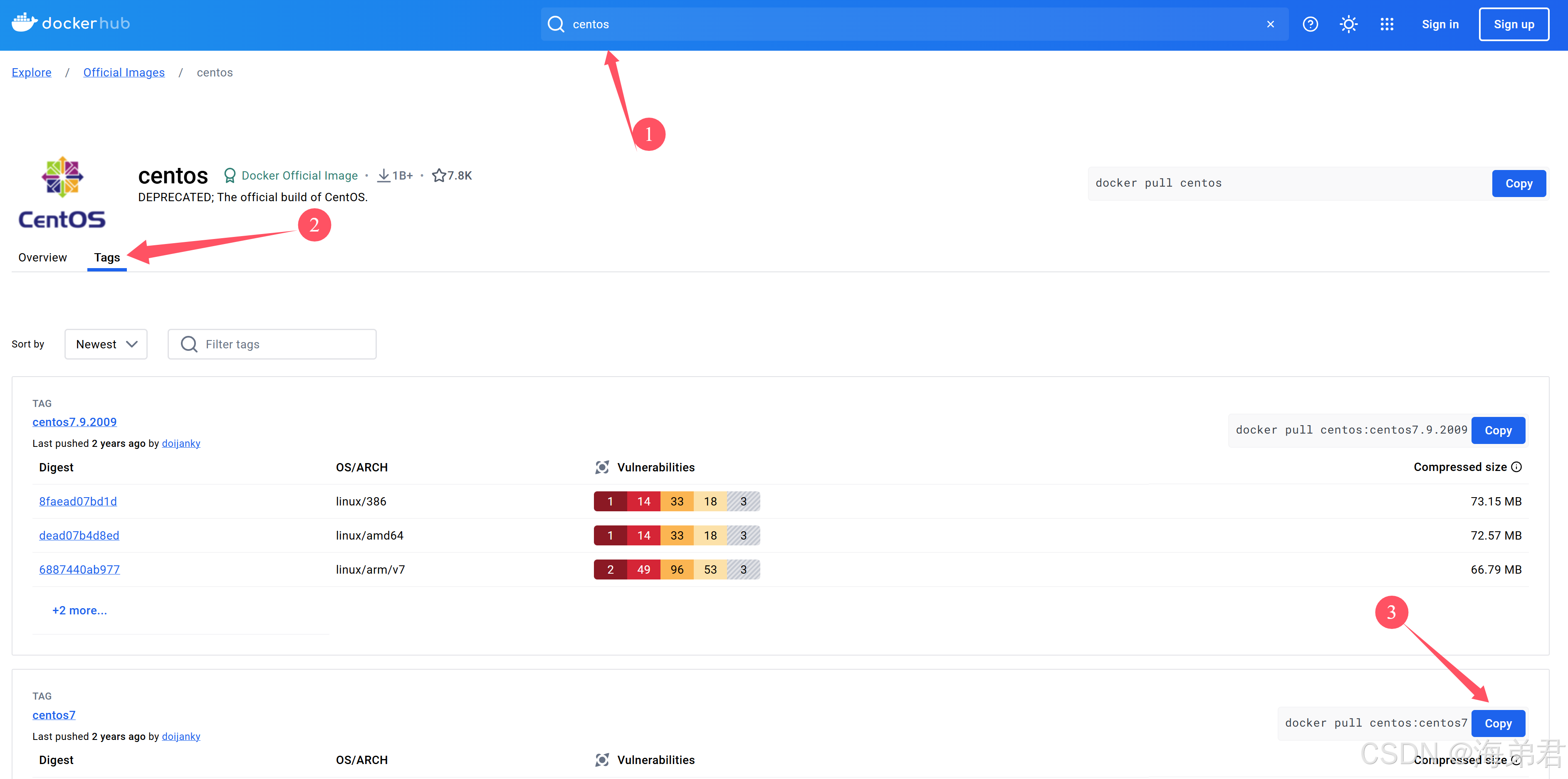The width and height of the screenshot is (1568, 779).
Task: Clear the centos search with the X icon
Action: pos(1270,25)
